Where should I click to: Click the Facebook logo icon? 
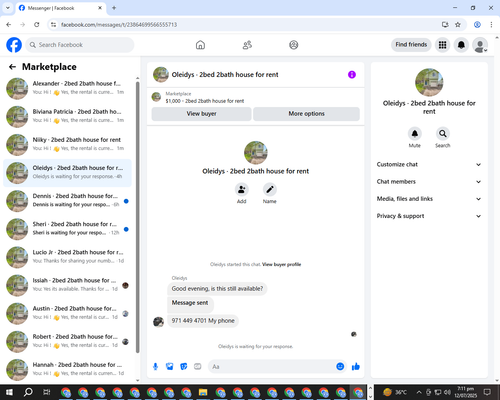tap(14, 45)
